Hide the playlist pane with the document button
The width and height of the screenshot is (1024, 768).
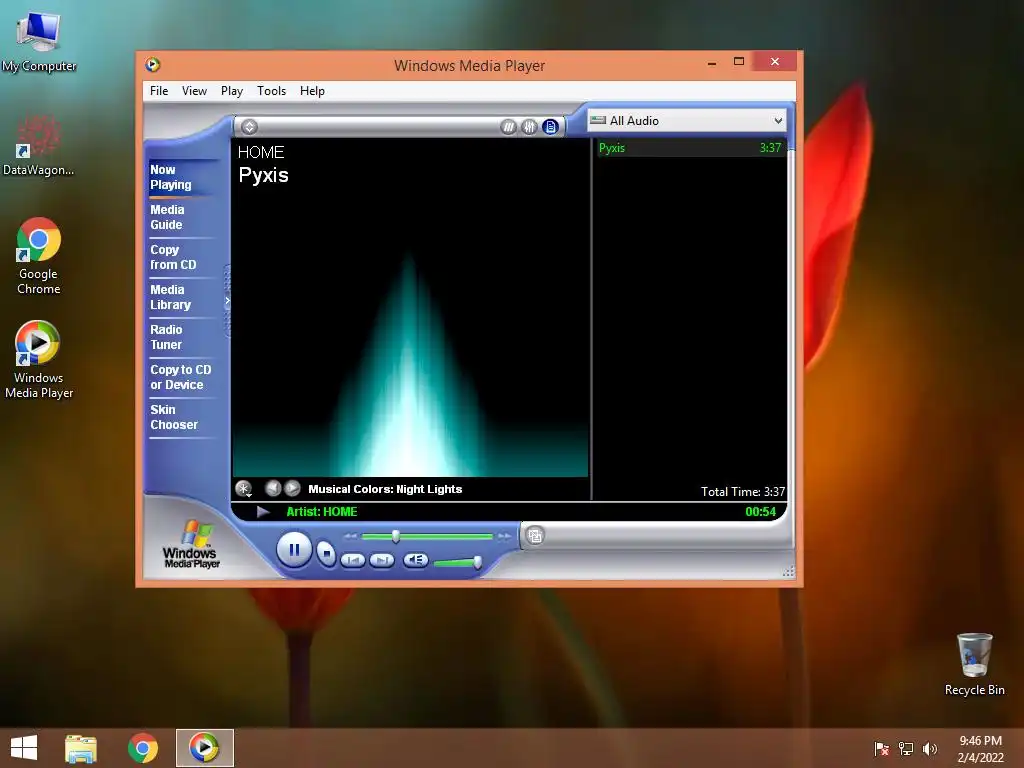[551, 127]
